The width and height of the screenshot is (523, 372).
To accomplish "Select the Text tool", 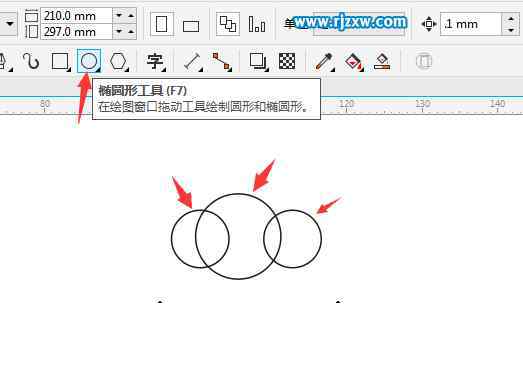I will pyautogui.click(x=155, y=61).
